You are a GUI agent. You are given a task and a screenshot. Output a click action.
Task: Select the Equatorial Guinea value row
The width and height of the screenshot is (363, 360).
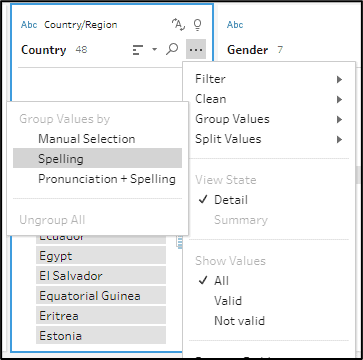(101, 296)
